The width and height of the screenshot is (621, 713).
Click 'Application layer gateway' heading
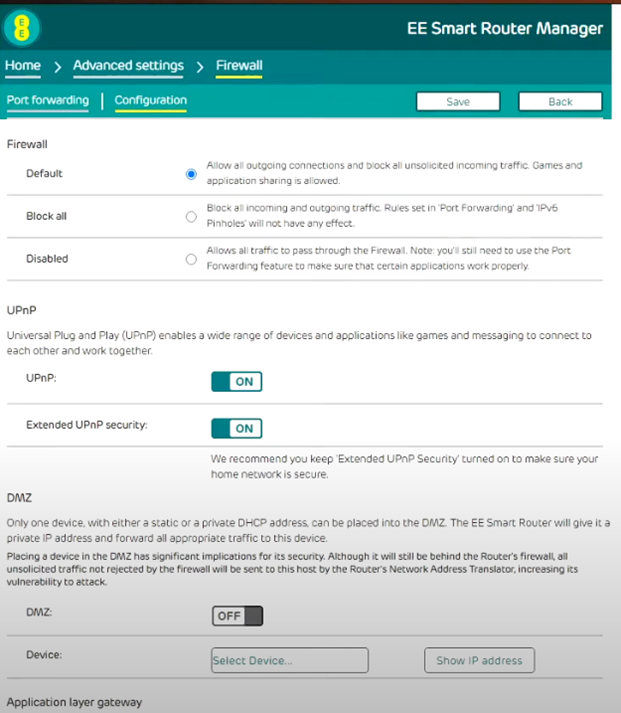(74, 702)
